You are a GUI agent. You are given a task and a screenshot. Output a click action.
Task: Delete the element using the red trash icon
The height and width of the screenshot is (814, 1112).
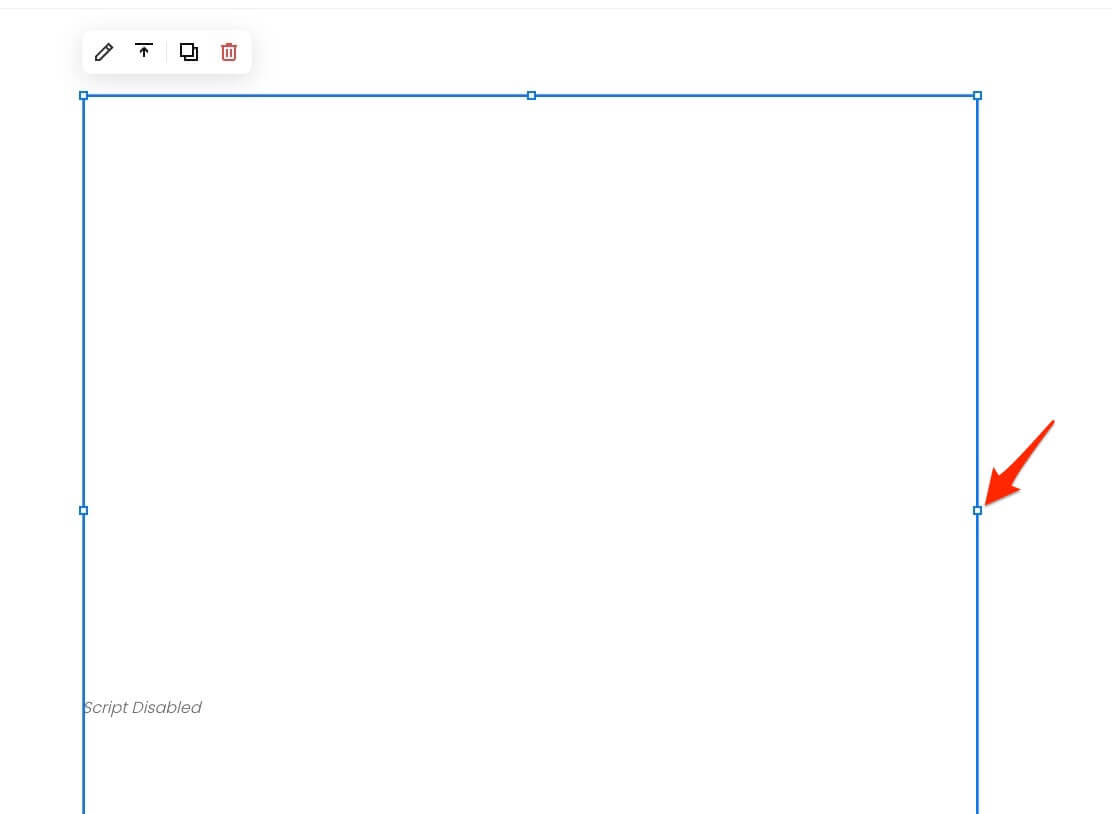coord(228,52)
